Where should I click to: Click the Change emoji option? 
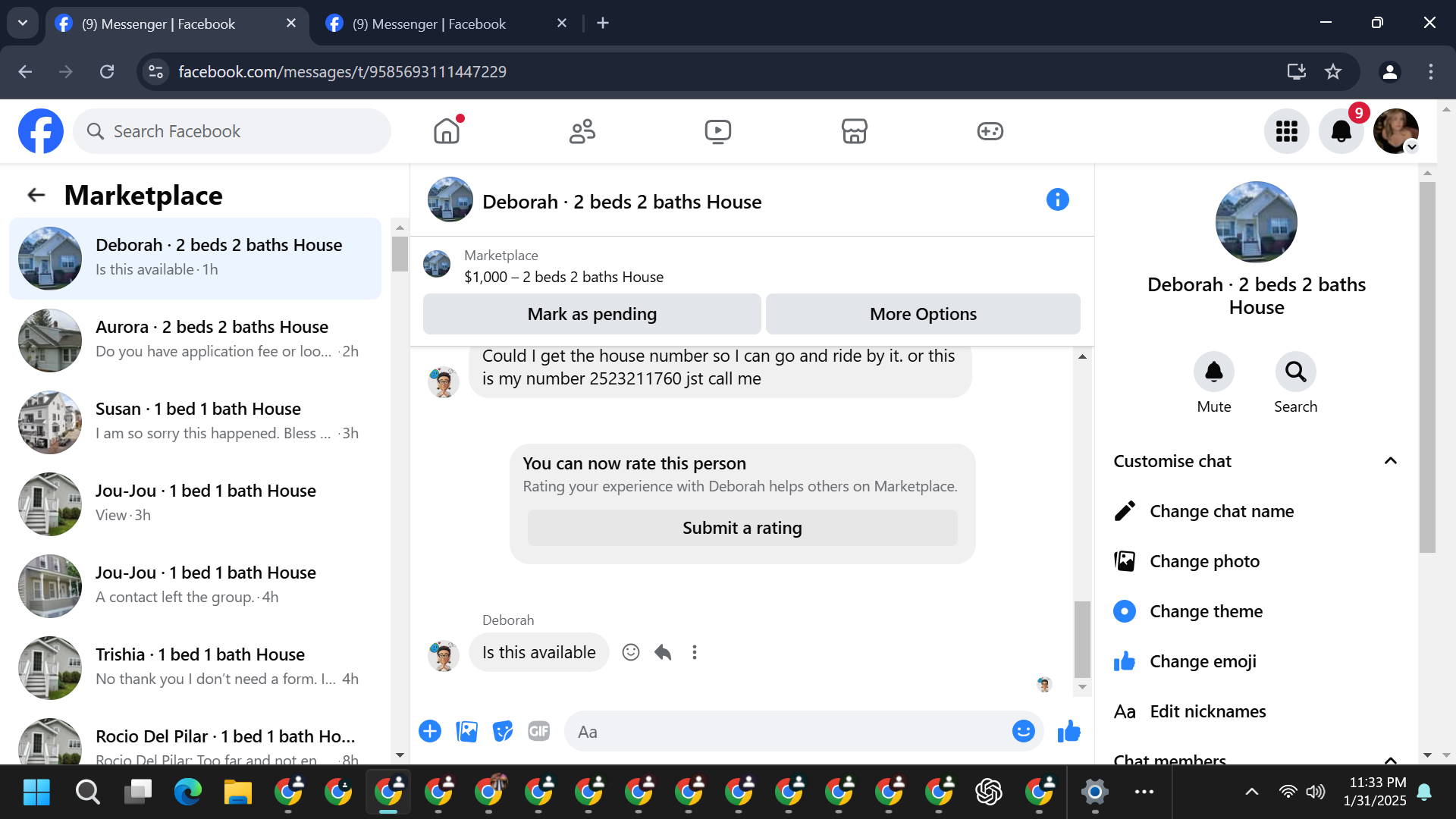[x=1257, y=661]
